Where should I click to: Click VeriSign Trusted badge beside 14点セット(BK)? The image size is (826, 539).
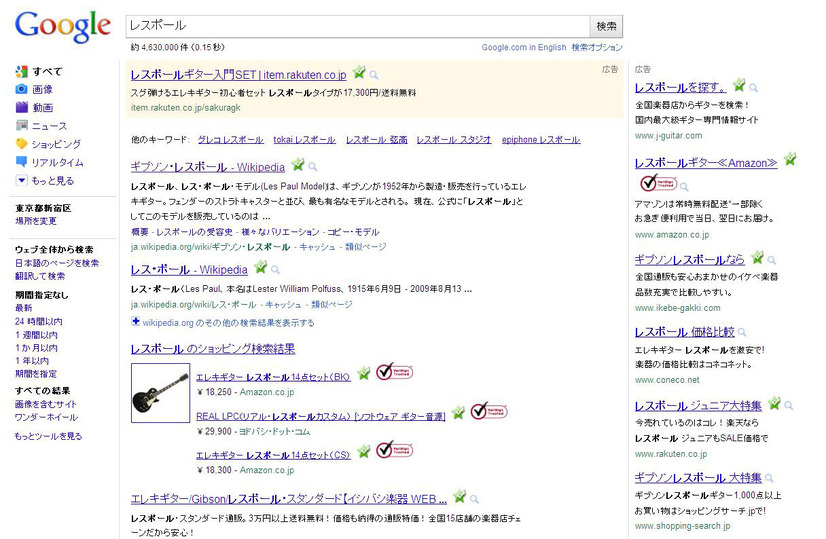pos(394,372)
